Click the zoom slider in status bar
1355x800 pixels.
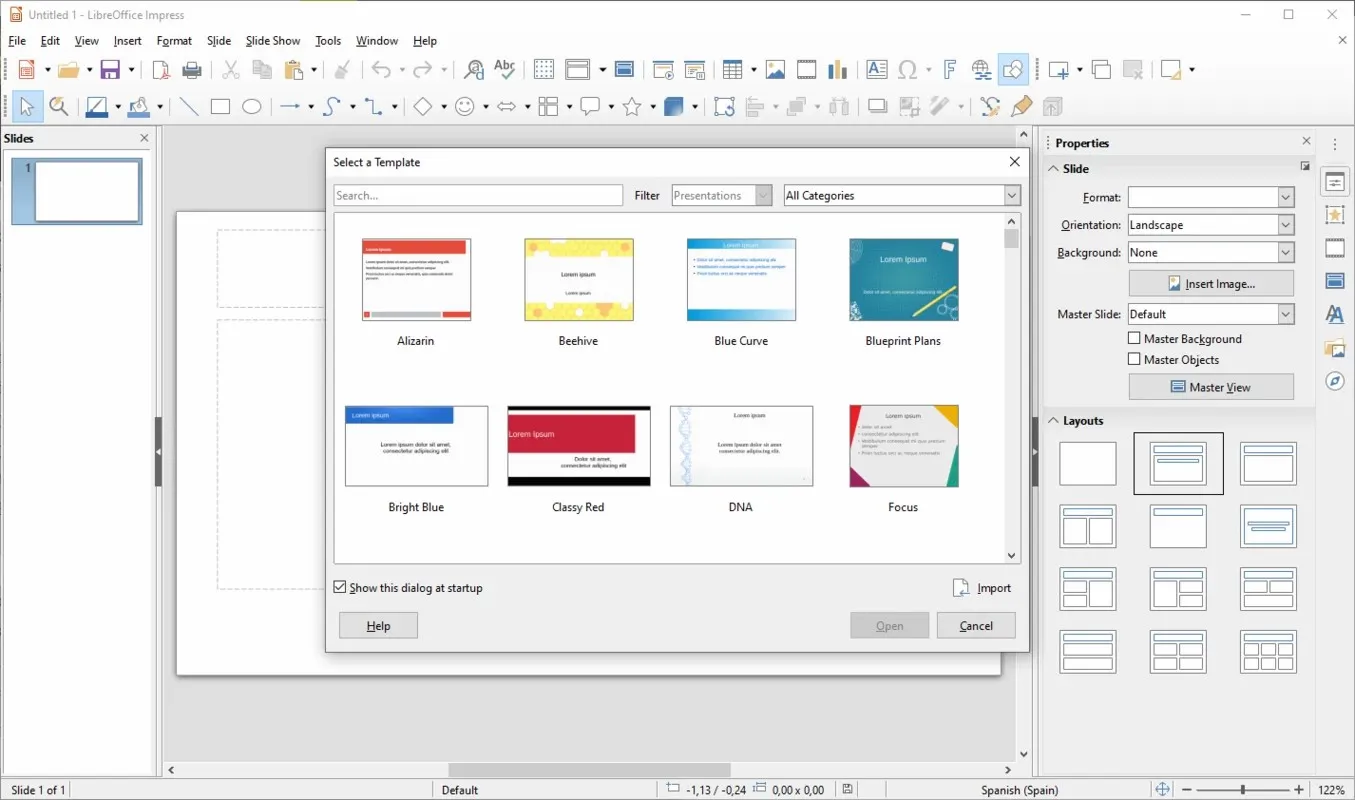point(1243,790)
